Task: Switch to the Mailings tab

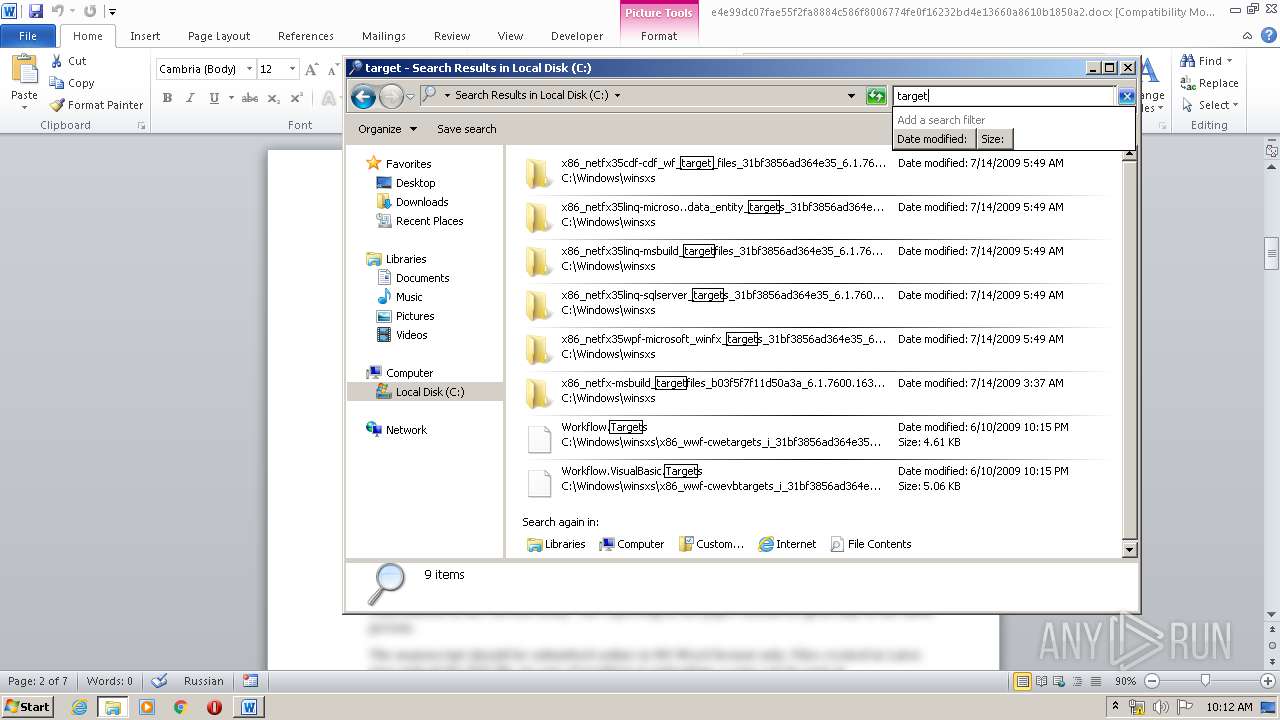Action: pyautogui.click(x=384, y=36)
